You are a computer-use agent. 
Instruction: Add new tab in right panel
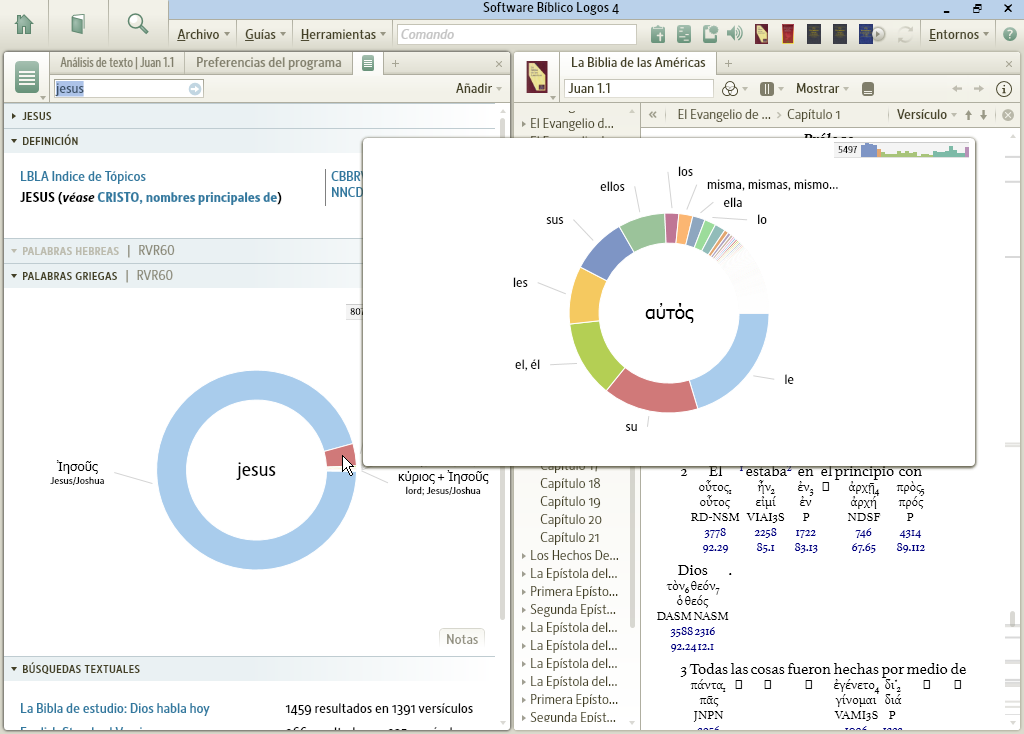pyautogui.click(x=728, y=63)
